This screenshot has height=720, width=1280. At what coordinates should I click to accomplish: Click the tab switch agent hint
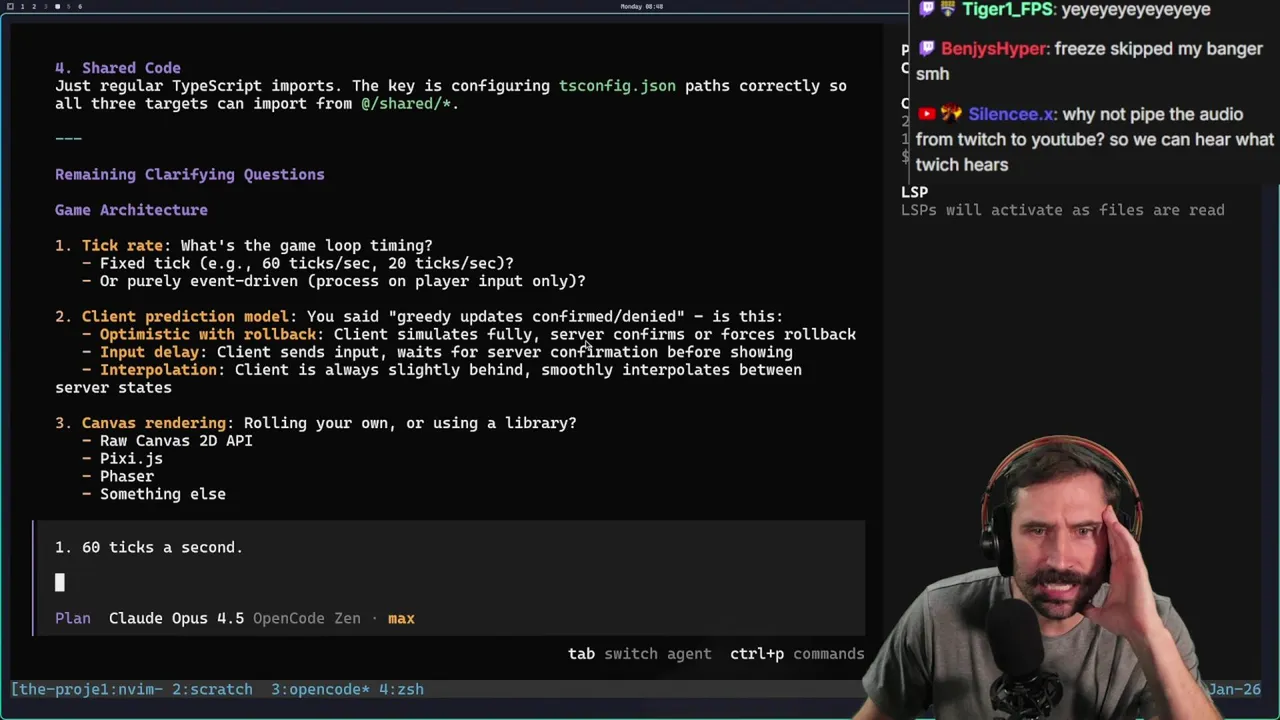coord(640,654)
